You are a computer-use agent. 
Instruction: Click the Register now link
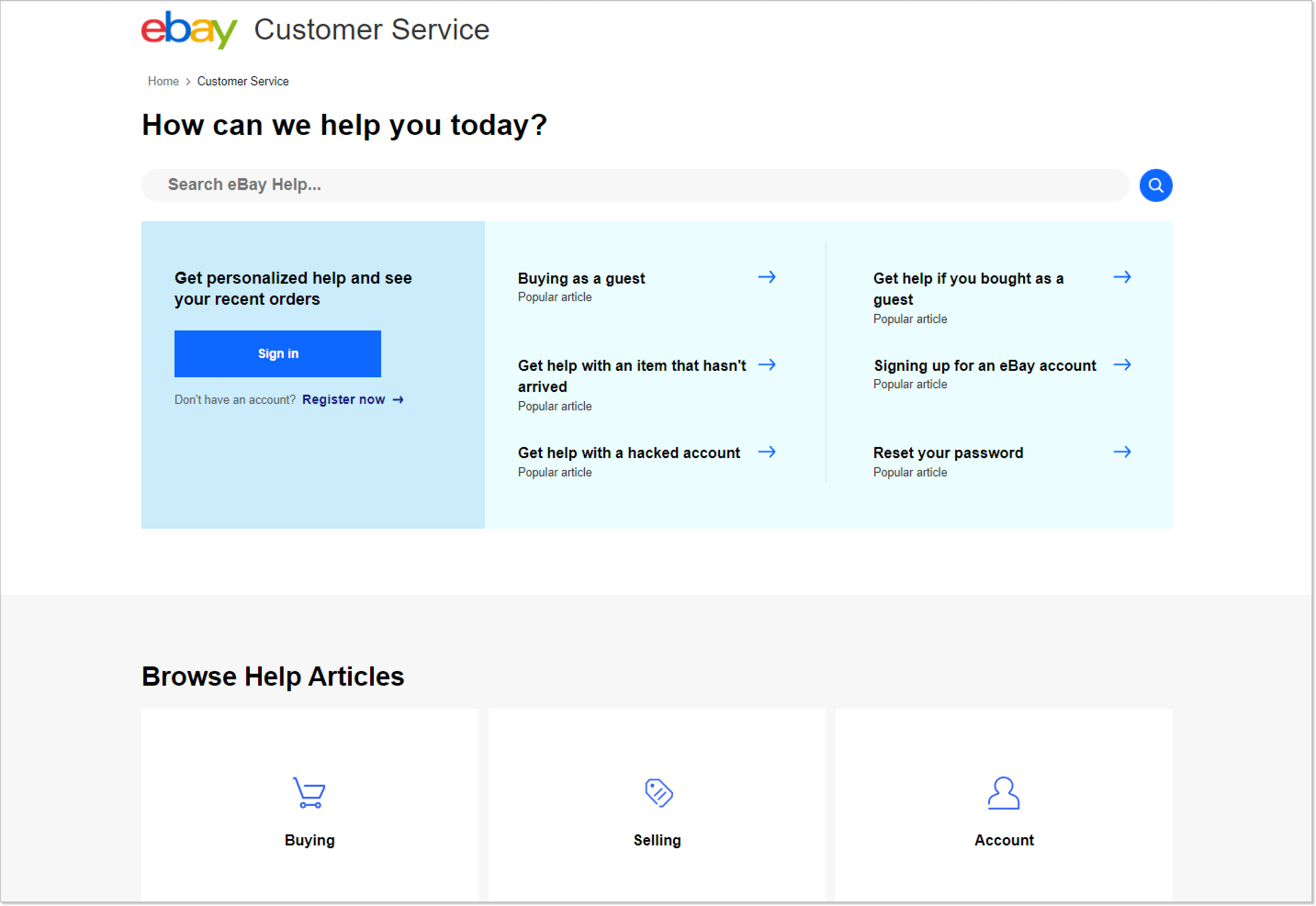click(x=345, y=399)
